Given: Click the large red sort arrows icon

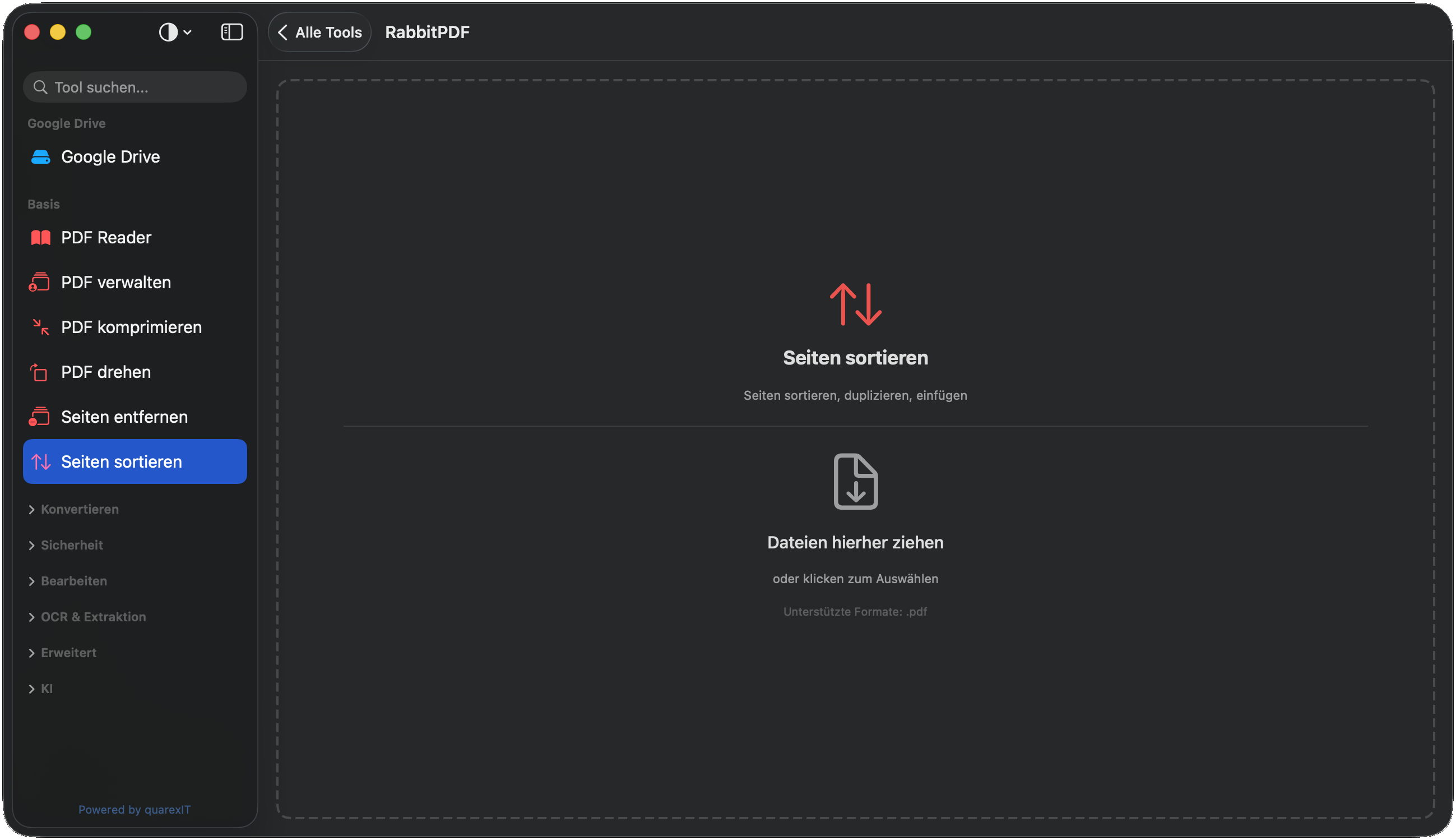Looking at the screenshot, I should tap(855, 304).
